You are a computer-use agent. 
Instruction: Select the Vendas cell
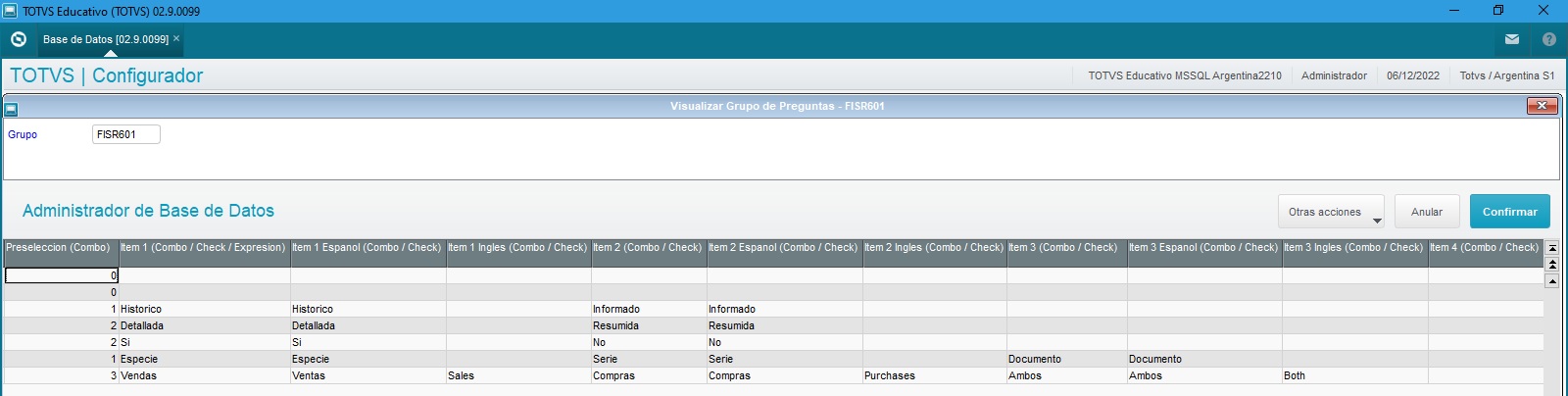204,375
